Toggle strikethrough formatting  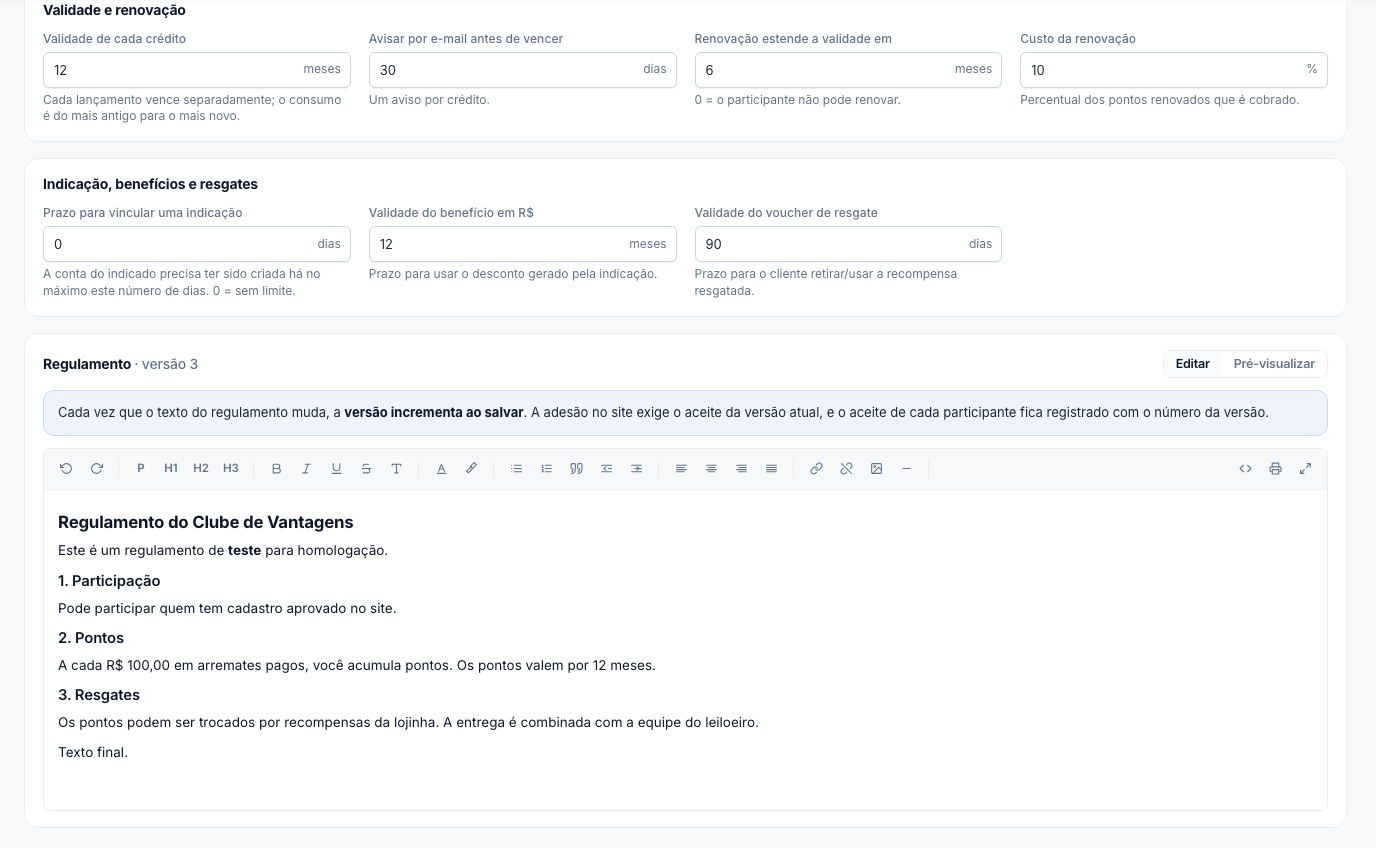[366, 468]
